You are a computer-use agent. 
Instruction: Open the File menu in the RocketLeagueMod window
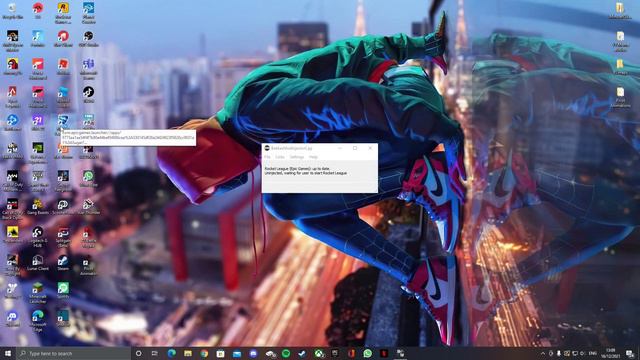(267, 157)
